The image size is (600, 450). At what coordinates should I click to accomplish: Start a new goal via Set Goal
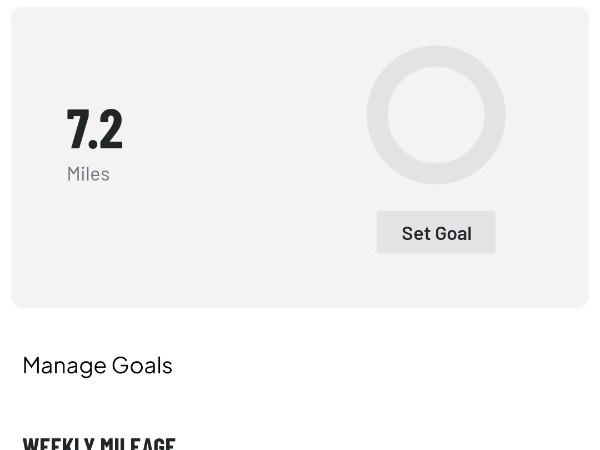coord(436,233)
